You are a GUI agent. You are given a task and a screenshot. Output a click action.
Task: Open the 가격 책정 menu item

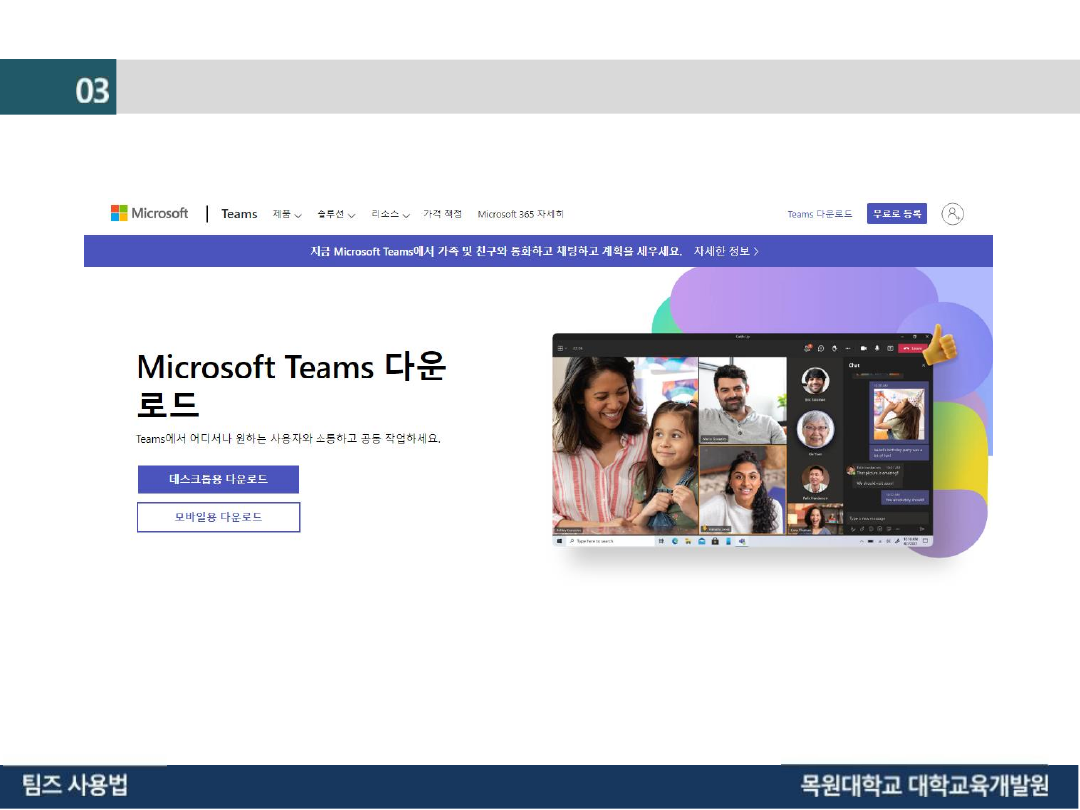(442, 214)
